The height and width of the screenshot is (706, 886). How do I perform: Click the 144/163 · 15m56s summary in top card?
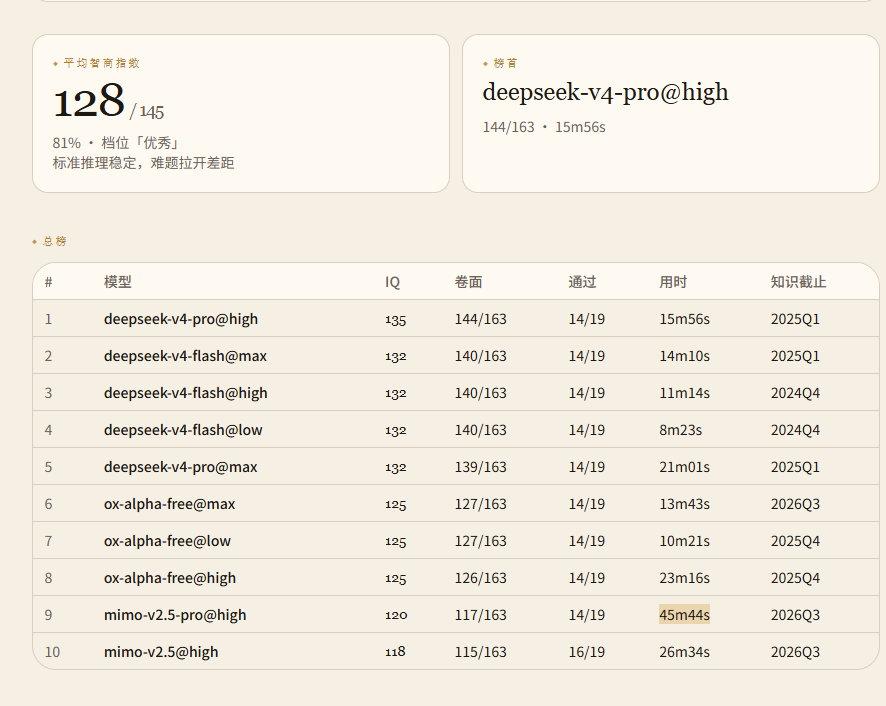[544, 127]
